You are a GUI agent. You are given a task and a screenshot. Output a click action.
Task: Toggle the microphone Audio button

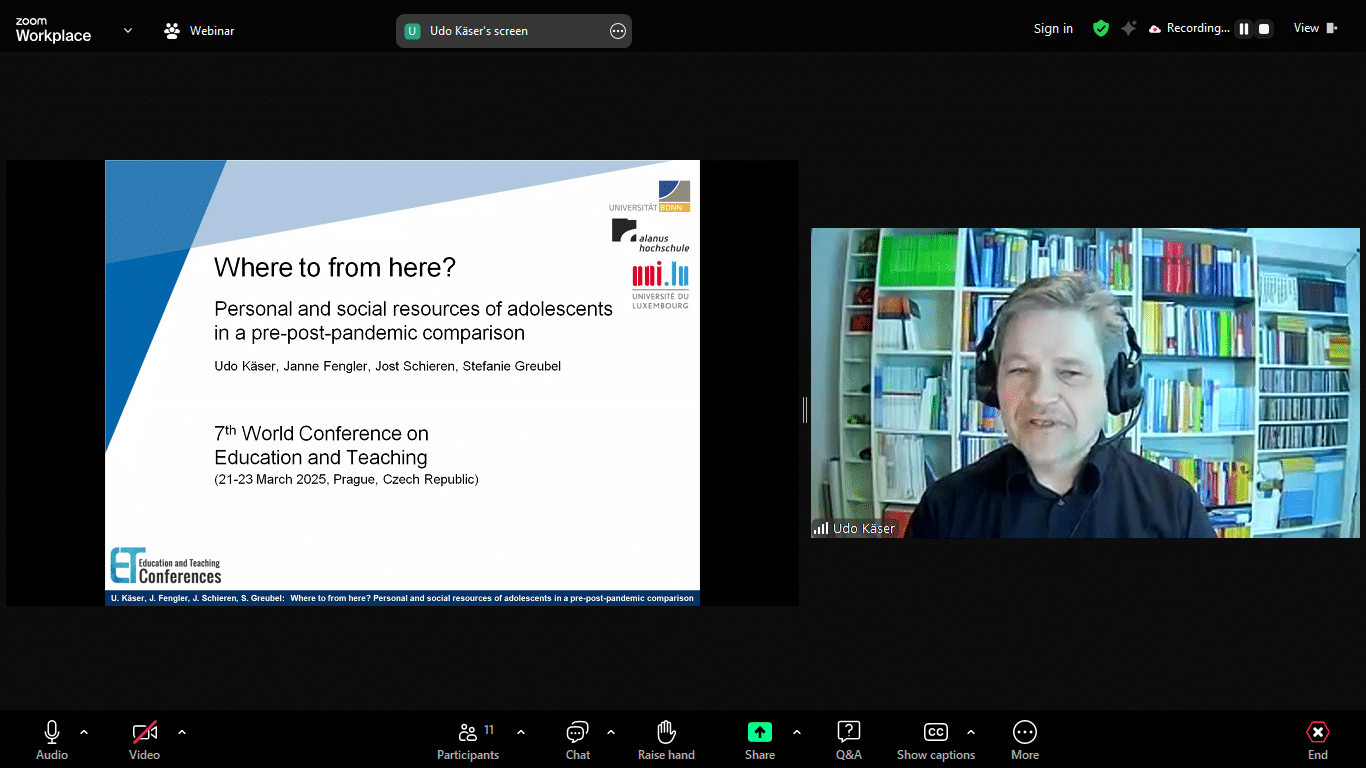[52, 740]
